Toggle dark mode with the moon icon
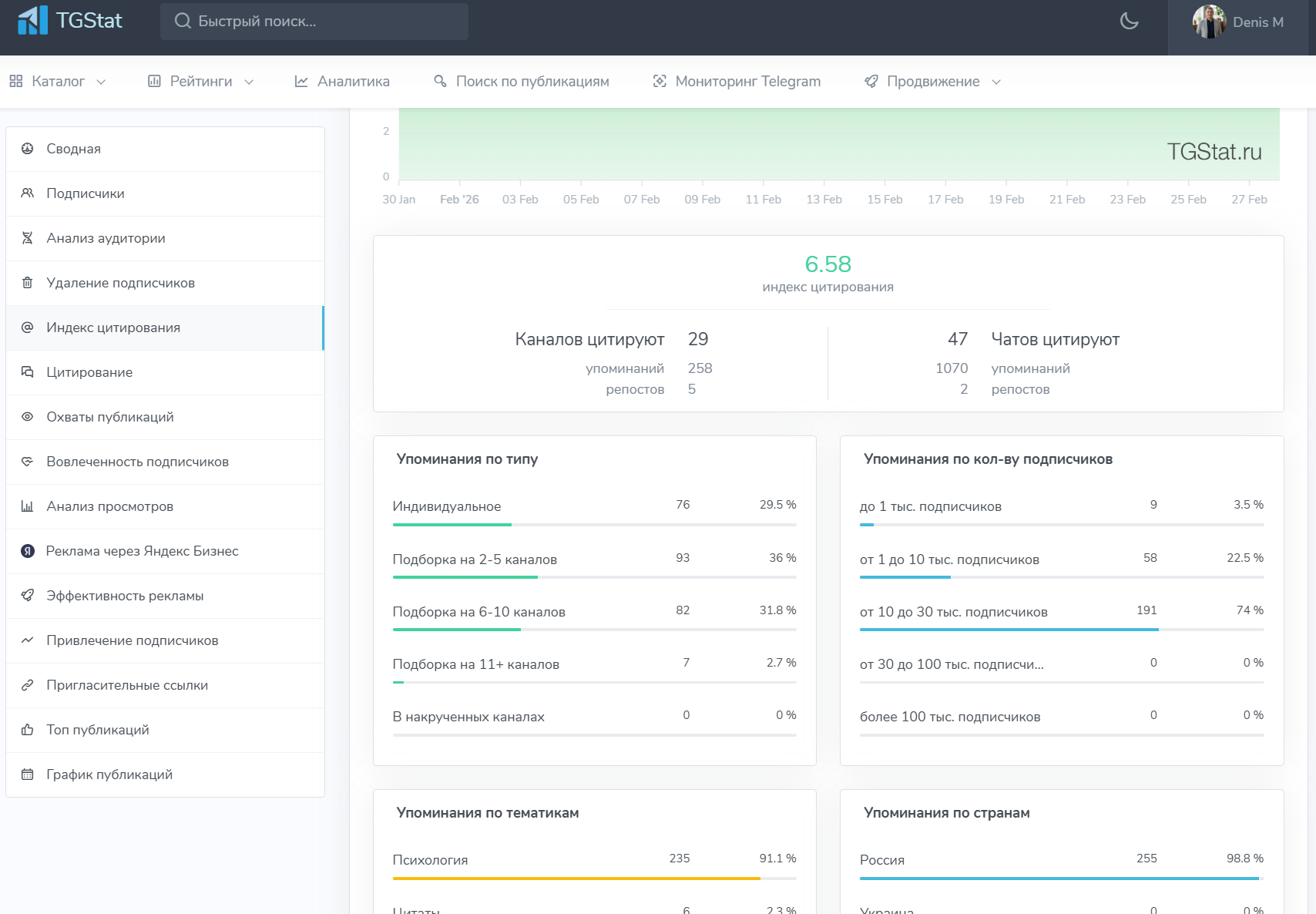Viewport: 1316px width, 914px height. click(1129, 22)
